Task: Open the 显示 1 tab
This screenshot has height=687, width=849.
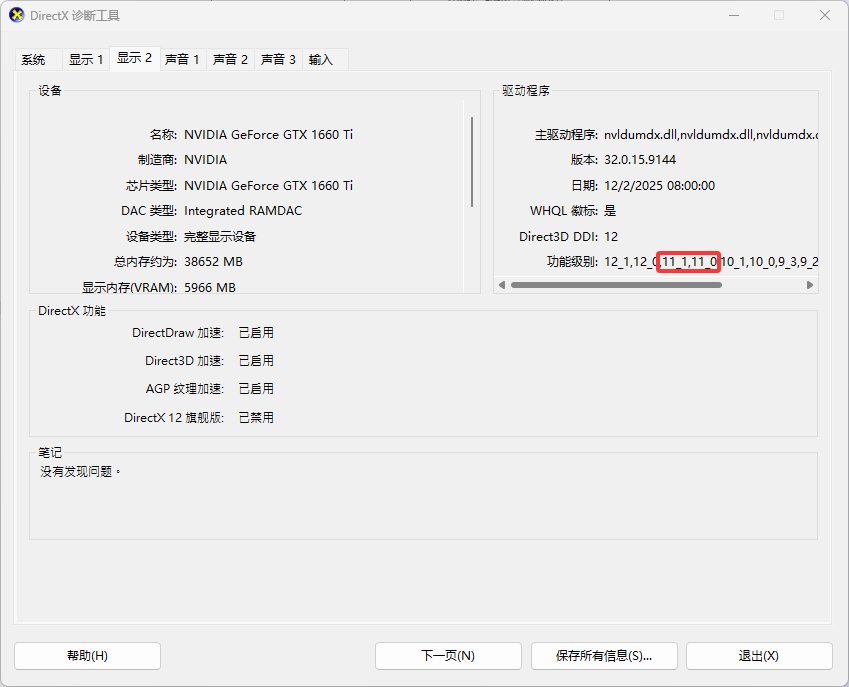Action: pos(86,59)
